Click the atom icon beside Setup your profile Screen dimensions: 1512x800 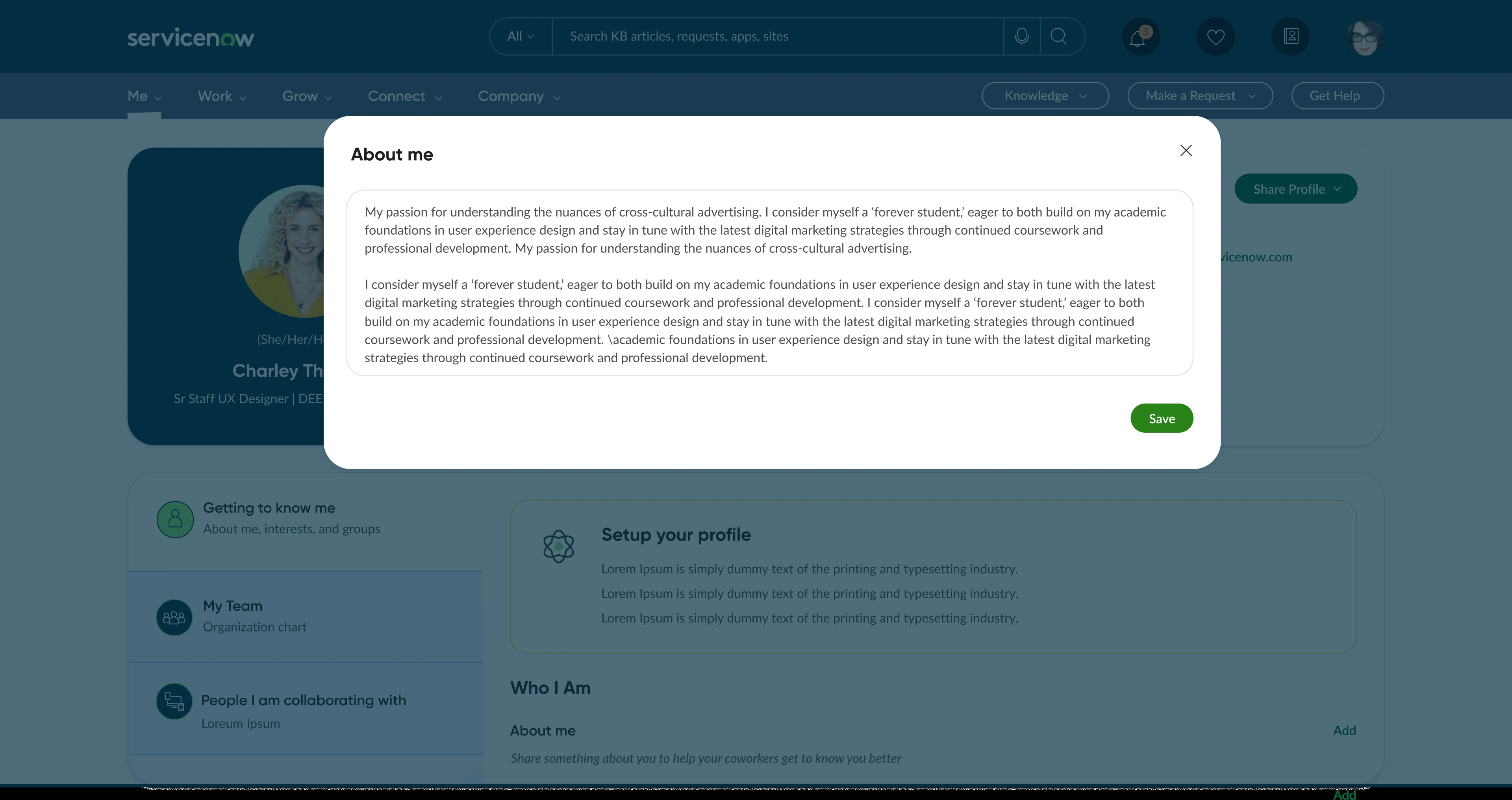click(558, 546)
